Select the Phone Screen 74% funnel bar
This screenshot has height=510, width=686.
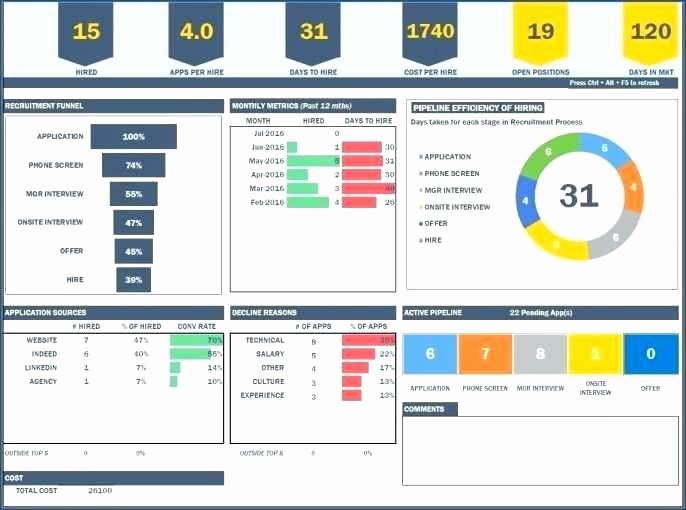134,165
